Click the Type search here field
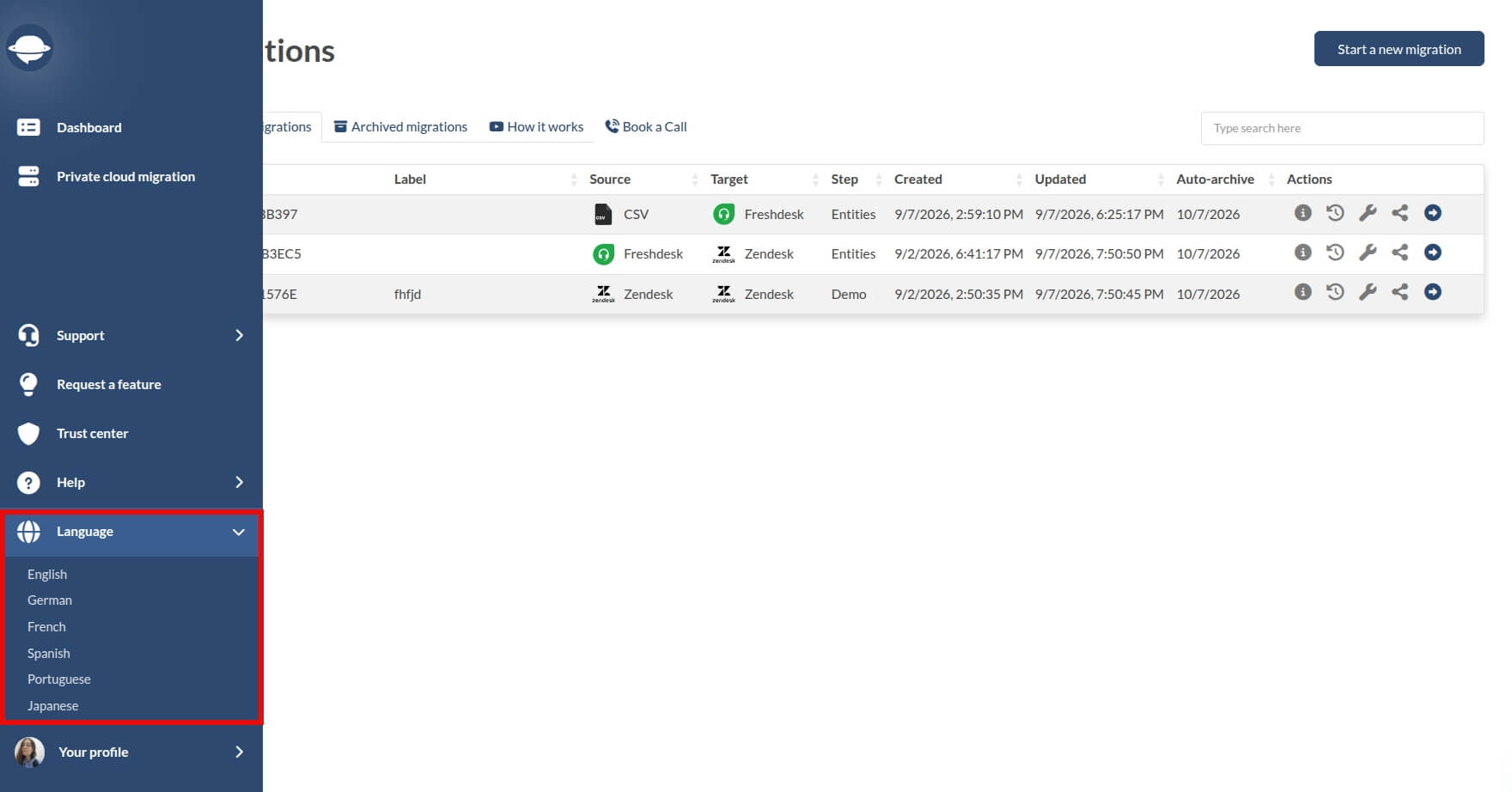The height and width of the screenshot is (792, 1512). pyautogui.click(x=1342, y=128)
